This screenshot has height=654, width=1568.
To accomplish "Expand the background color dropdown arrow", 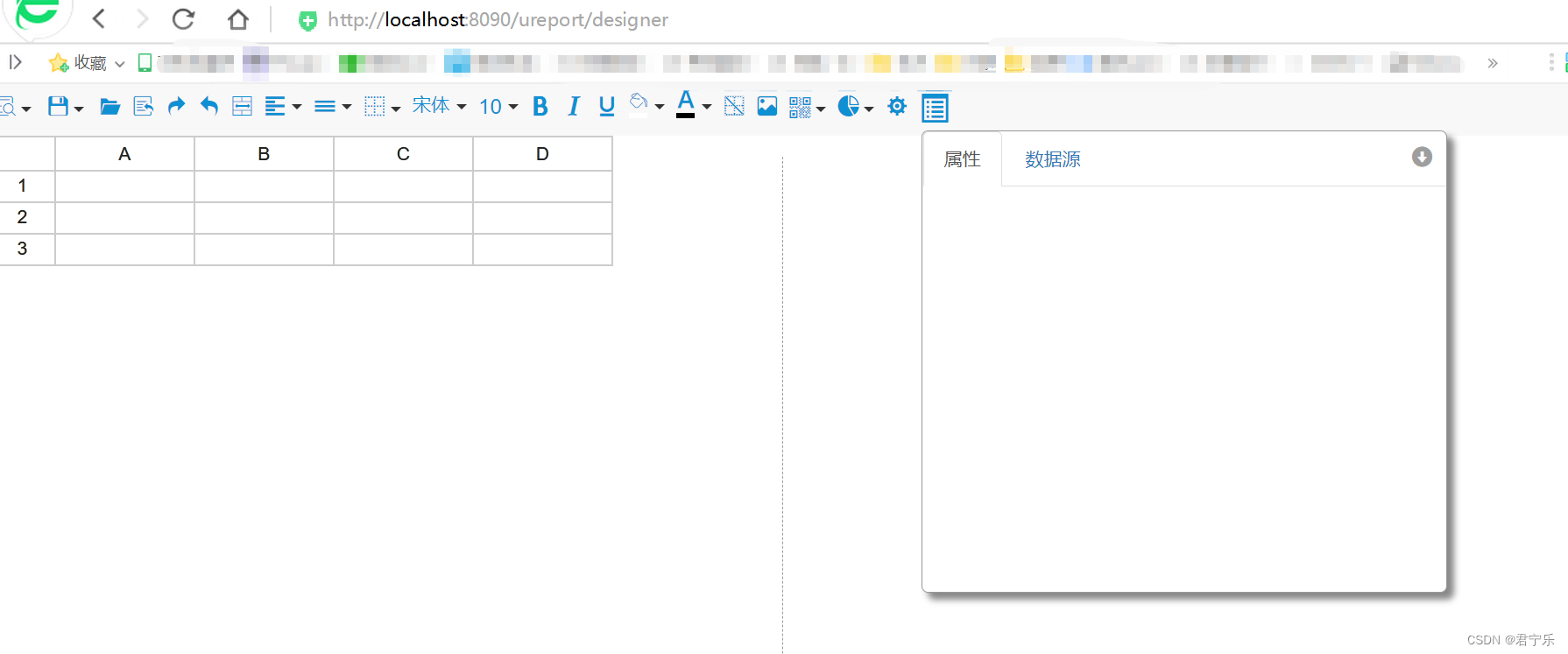I will point(660,108).
